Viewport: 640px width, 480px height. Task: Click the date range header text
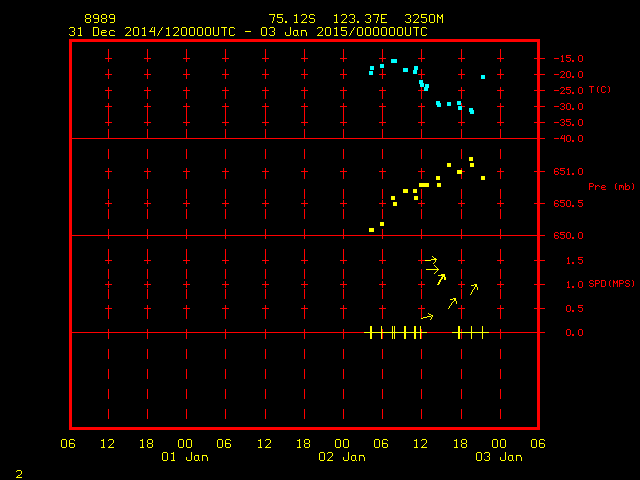tap(247, 32)
